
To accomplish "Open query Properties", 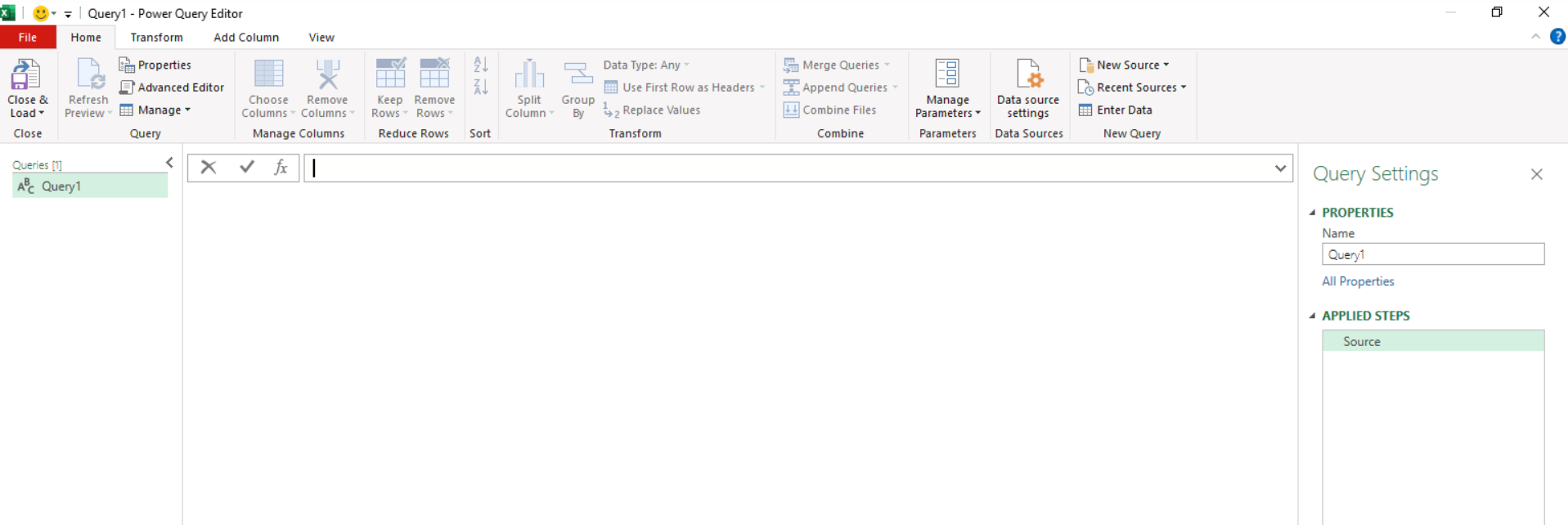I will click(155, 65).
